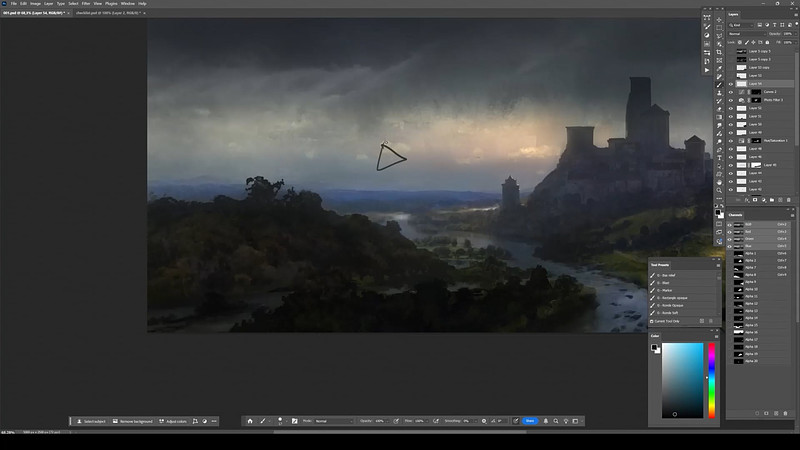The width and height of the screenshot is (800, 450).
Task: Select the Marker tool preset
Action: [684, 290]
